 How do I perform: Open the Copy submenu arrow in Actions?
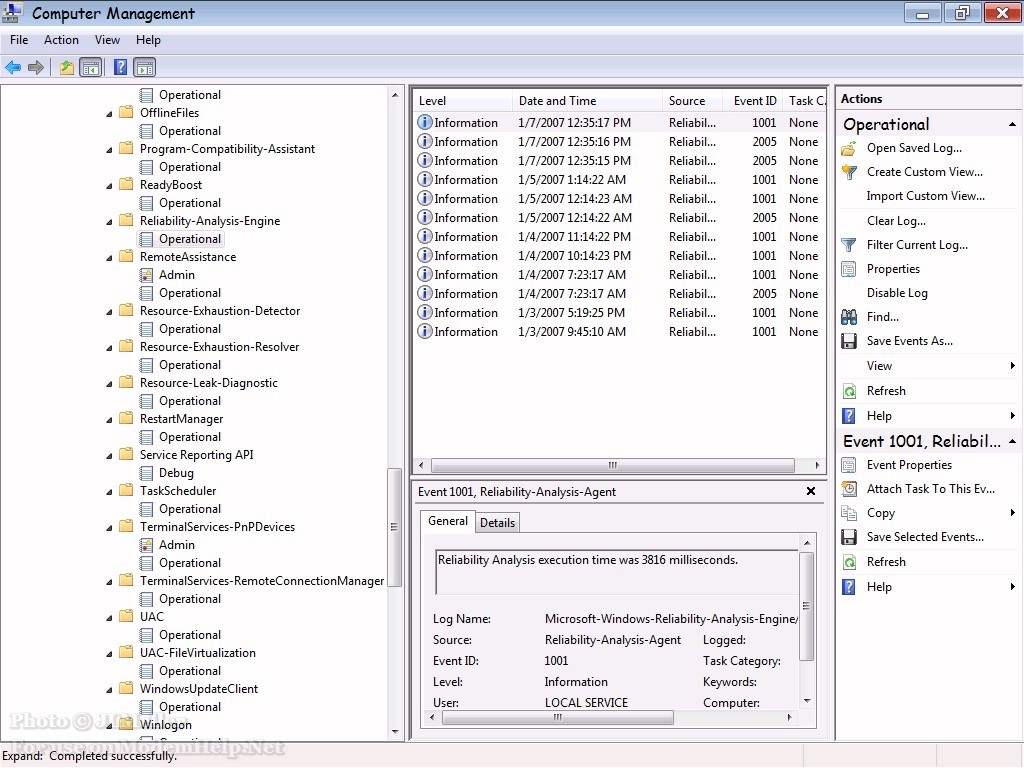1012,513
